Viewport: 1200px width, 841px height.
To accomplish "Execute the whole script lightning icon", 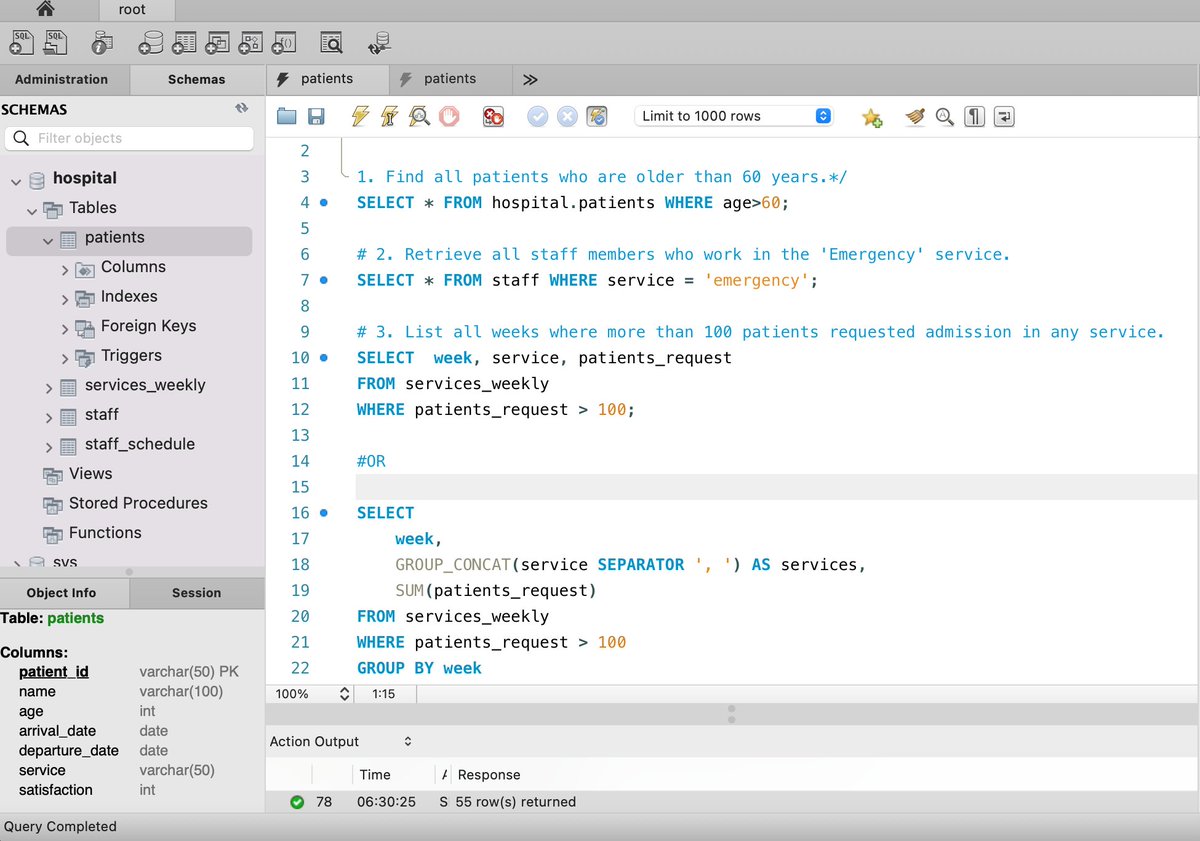I will pyautogui.click(x=360, y=116).
